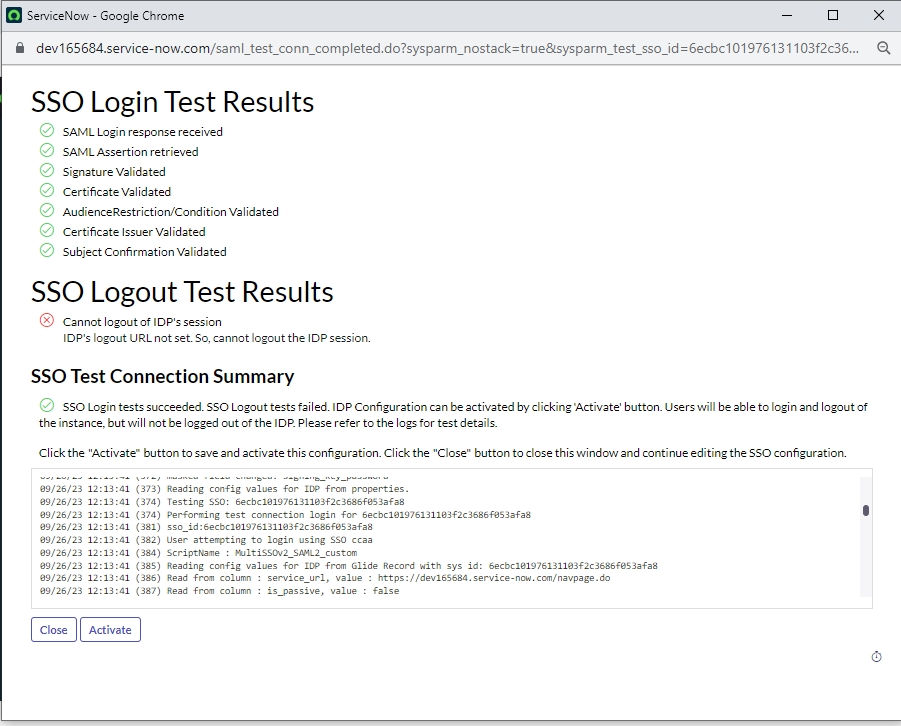
Task: Minimize the ServiceNow popup window
Action: (x=787, y=16)
